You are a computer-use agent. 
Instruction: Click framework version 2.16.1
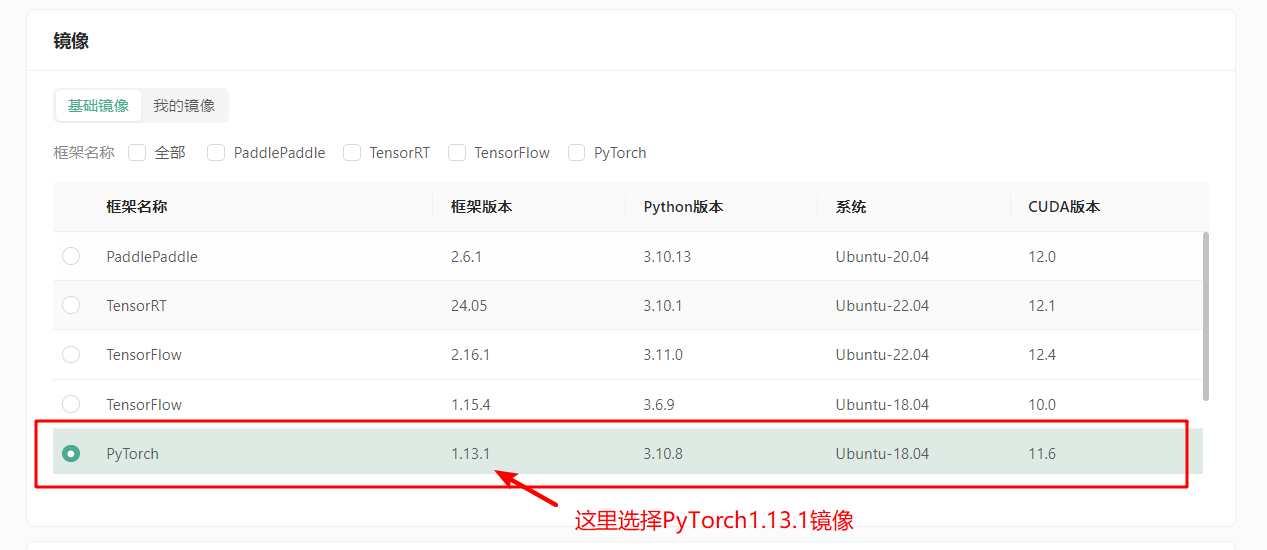point(471,355)
